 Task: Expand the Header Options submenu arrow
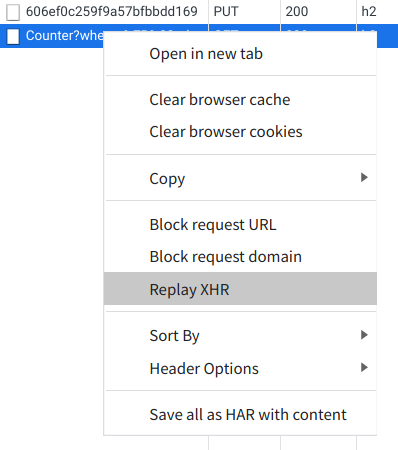[364, 367]
